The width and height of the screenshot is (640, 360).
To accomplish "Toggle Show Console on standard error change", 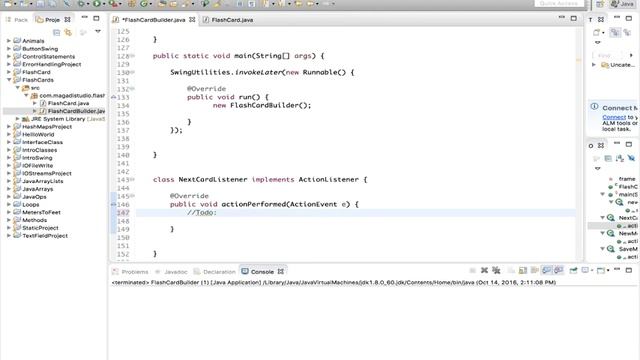I will [x=558, y=270].
